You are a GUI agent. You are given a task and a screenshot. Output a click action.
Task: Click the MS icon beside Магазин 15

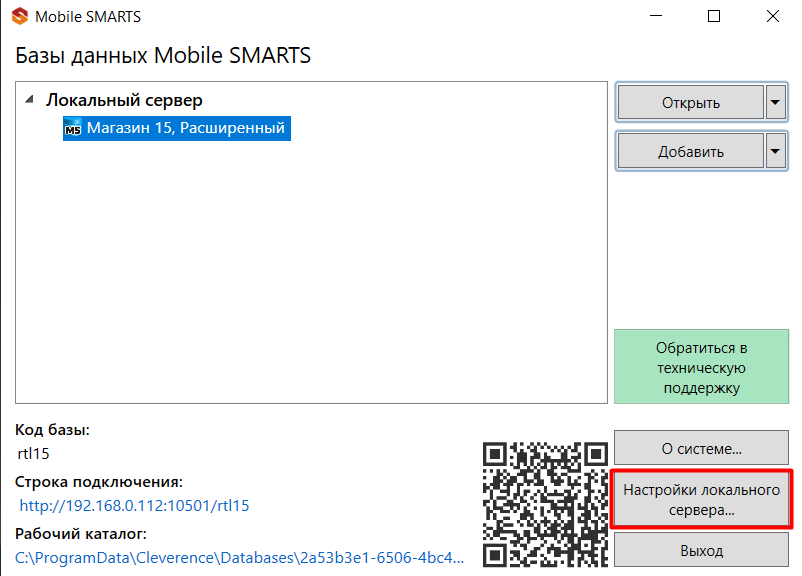[73, 128]
